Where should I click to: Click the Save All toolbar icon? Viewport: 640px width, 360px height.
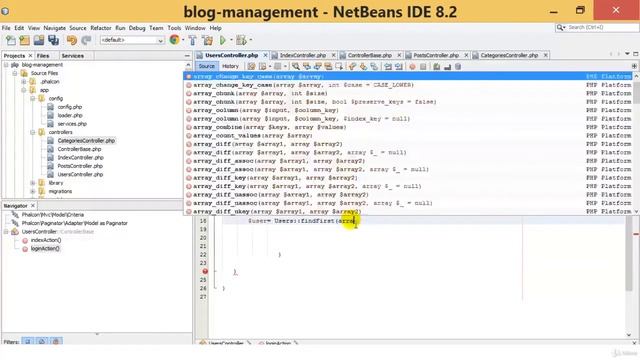(53, 40)
